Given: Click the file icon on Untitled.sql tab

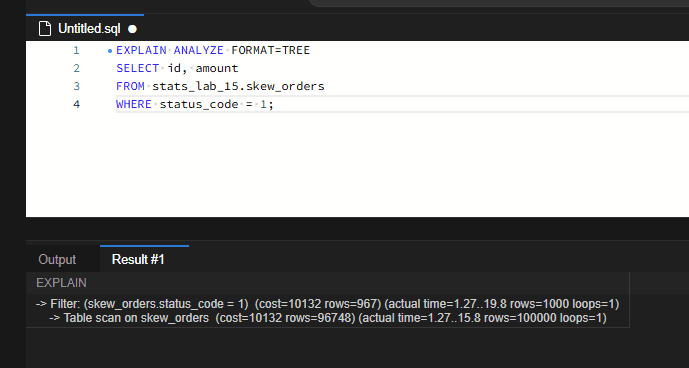Looking at the screenshot, I should (x=45, y=29).
